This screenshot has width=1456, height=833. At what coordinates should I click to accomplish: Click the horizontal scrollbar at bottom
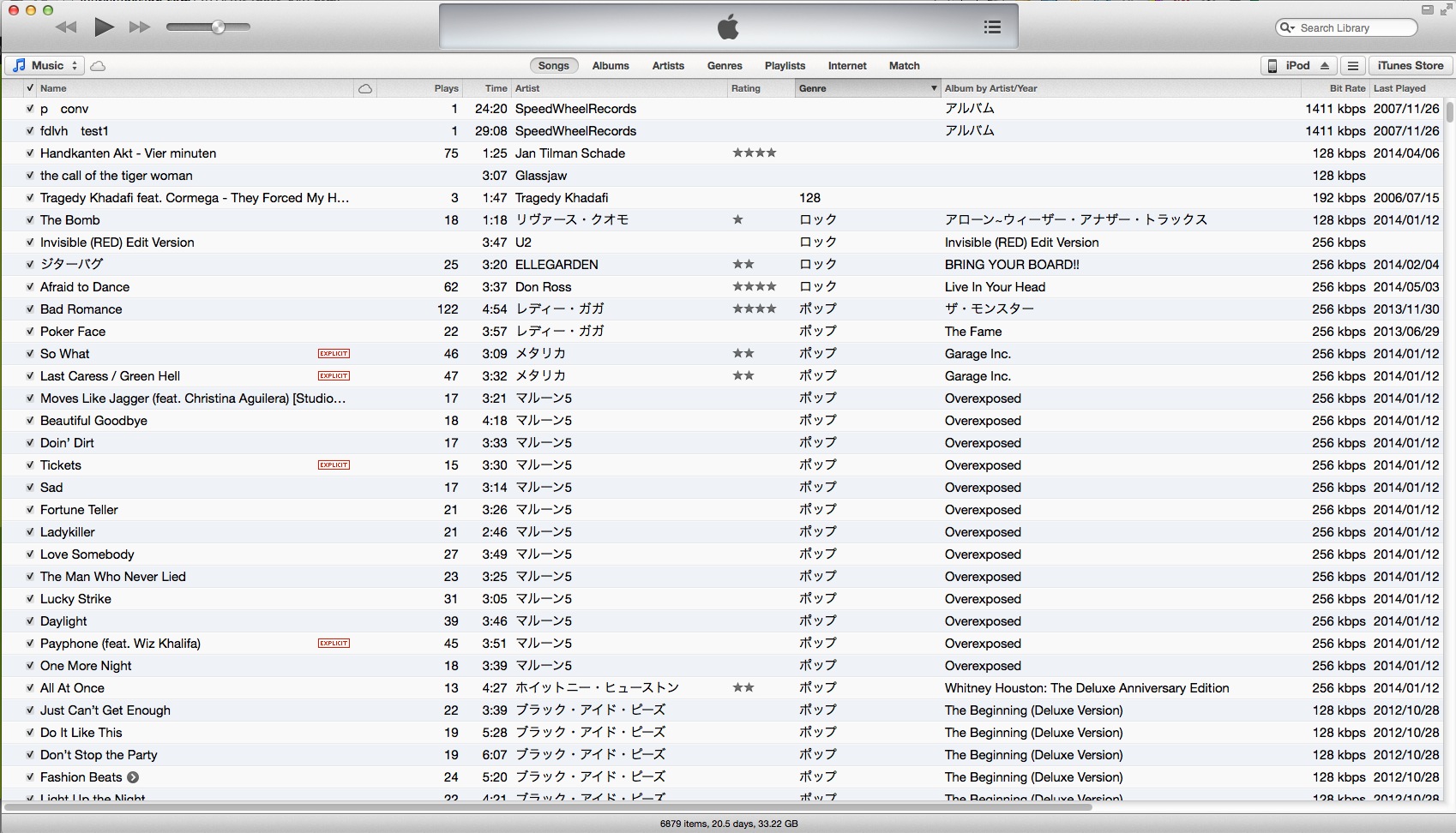pyautogui.click(x=549, y=806)
